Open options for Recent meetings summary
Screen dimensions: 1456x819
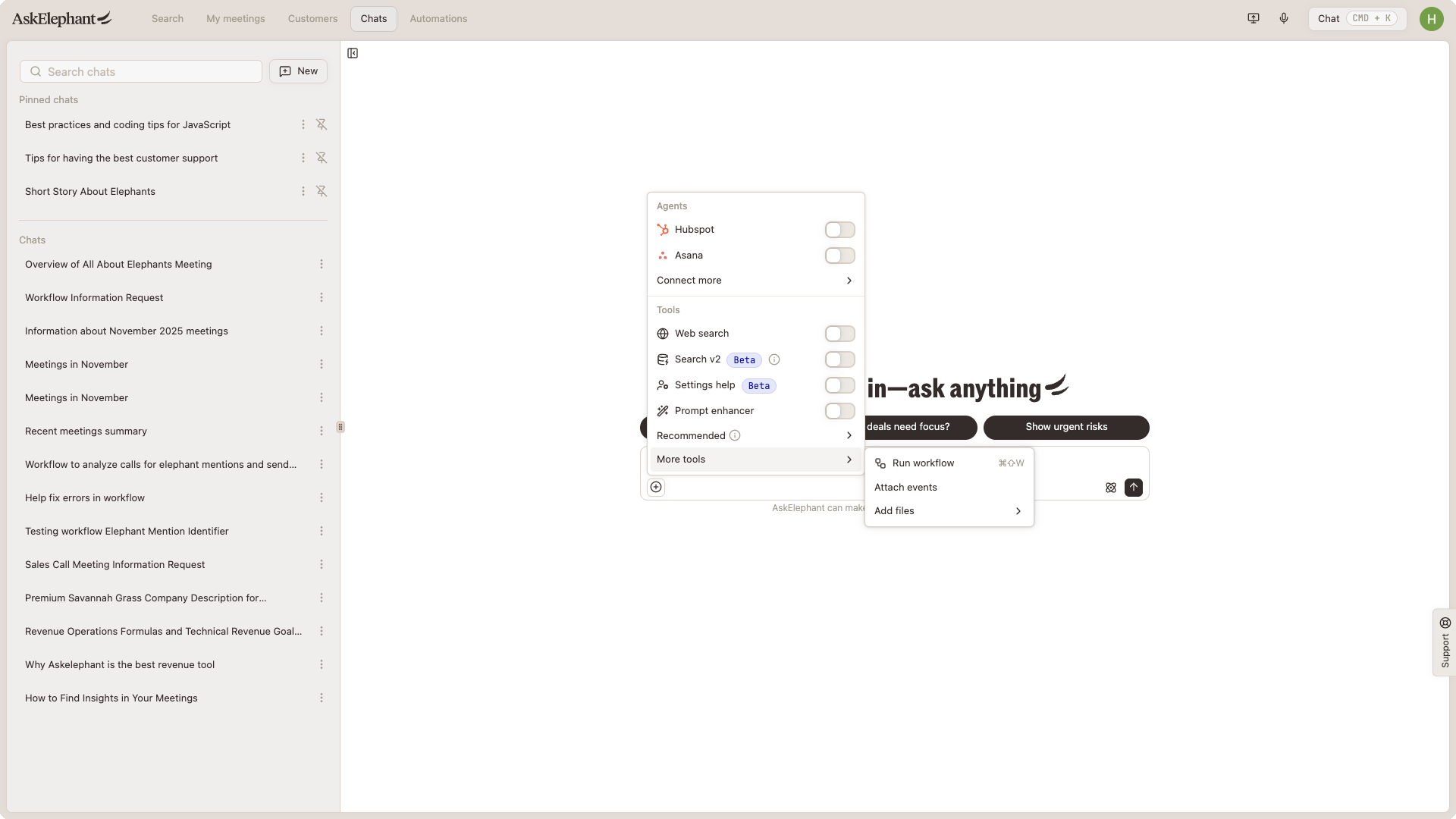coord(322,431)
